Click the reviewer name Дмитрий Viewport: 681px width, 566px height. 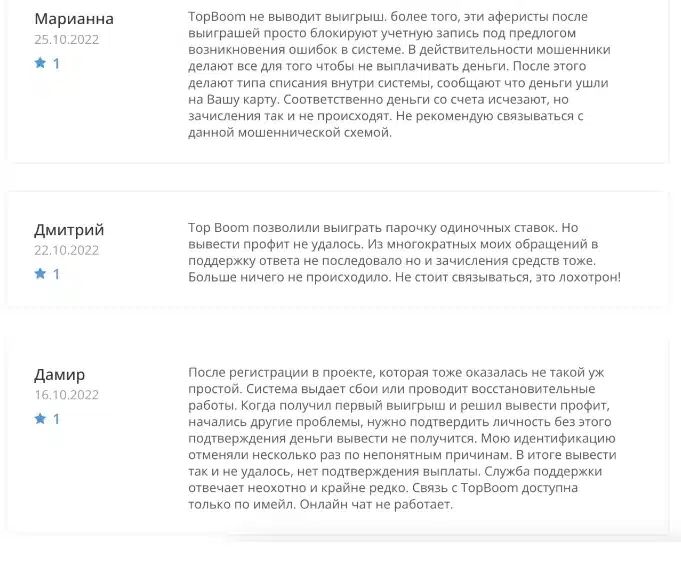(69, 230)
